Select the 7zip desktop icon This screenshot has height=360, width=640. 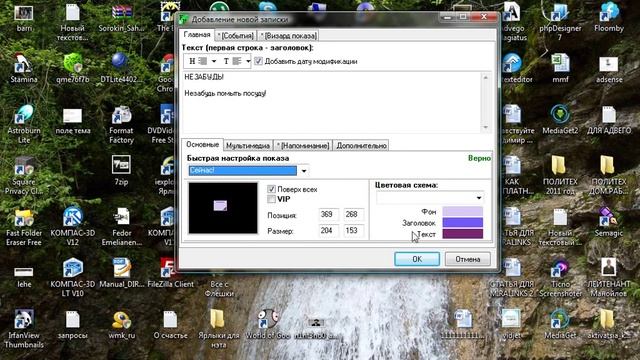[121, 170]
